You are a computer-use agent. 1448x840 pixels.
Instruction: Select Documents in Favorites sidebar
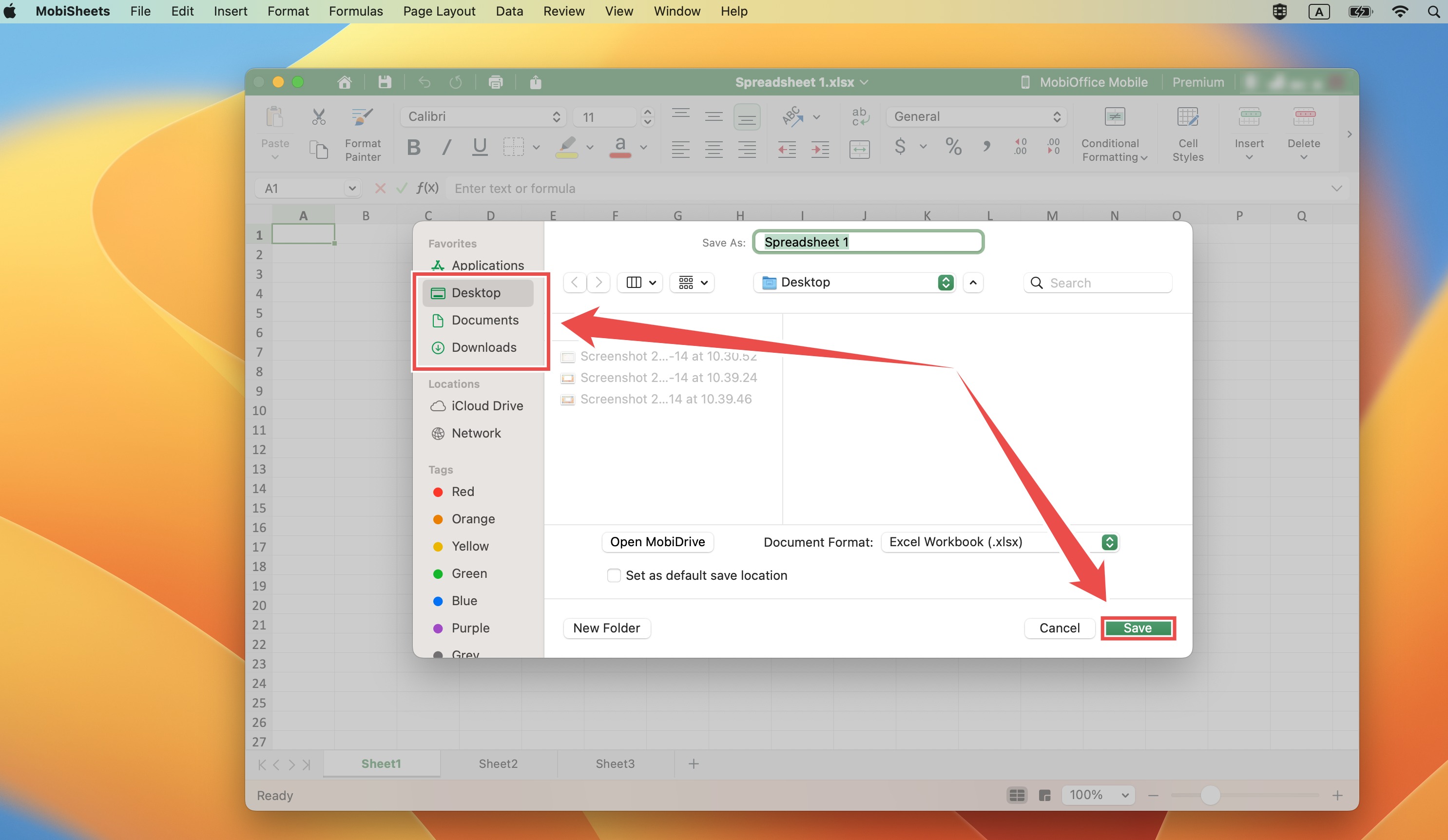pyautogui.click(x=479, y=320)
